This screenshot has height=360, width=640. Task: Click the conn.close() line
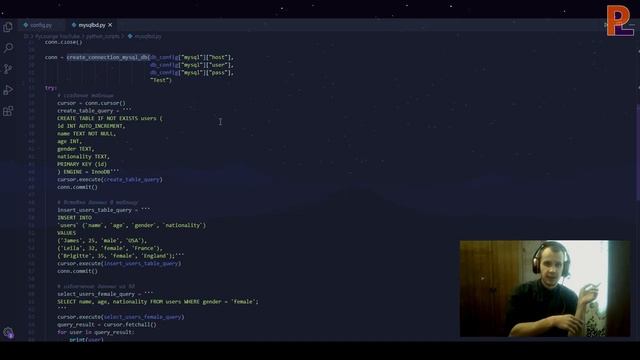point(63,42)
